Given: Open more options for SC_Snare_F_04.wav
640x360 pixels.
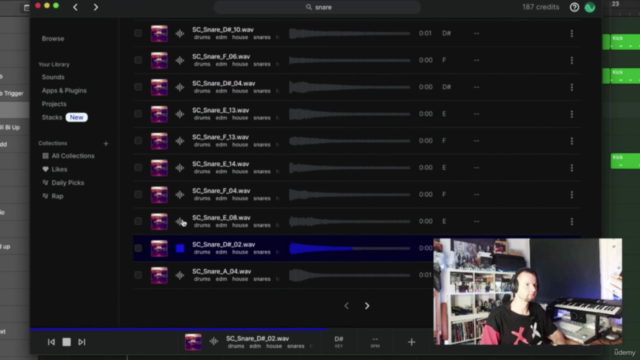Looking at the screenshot, I should pyautogui.click(x=571, y=195).
